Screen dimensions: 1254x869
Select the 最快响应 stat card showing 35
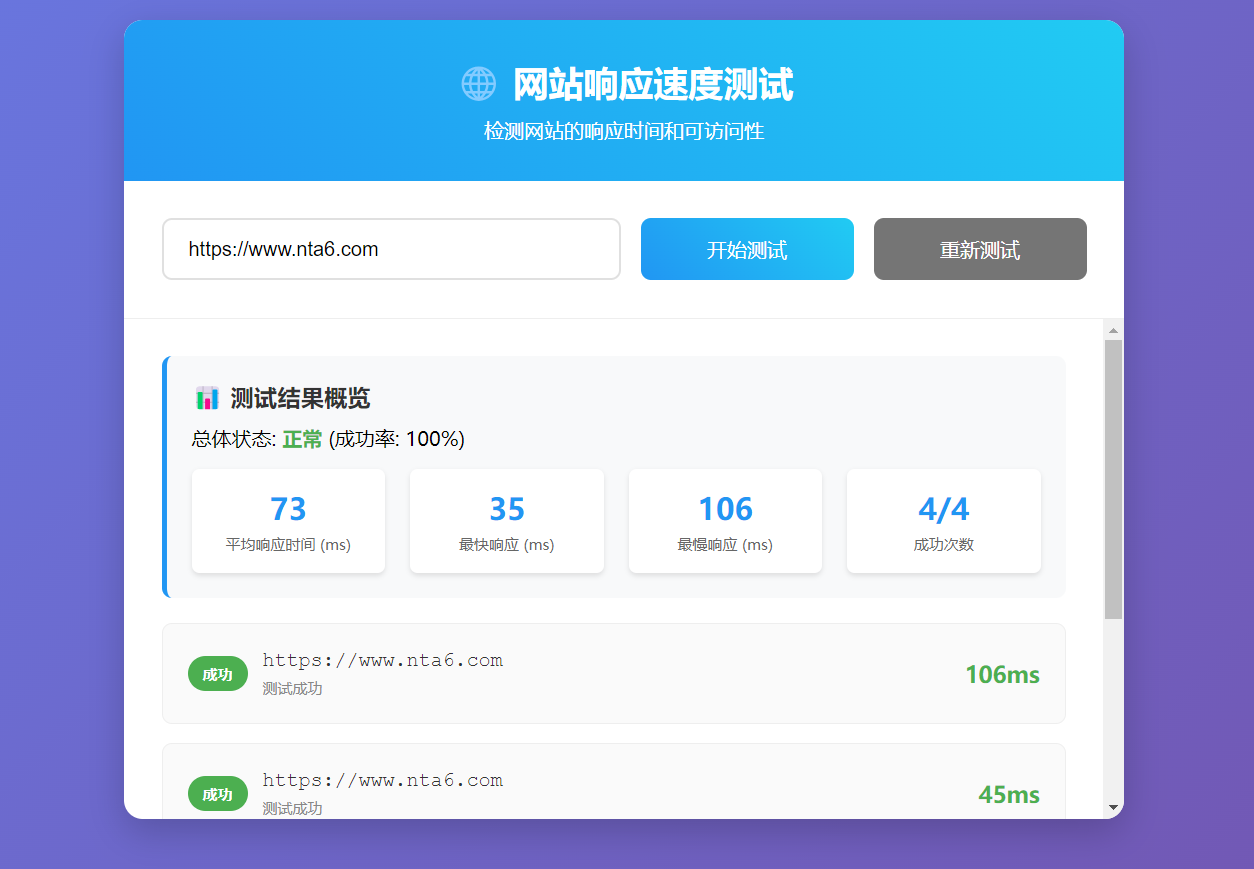[x=506, y=521]
